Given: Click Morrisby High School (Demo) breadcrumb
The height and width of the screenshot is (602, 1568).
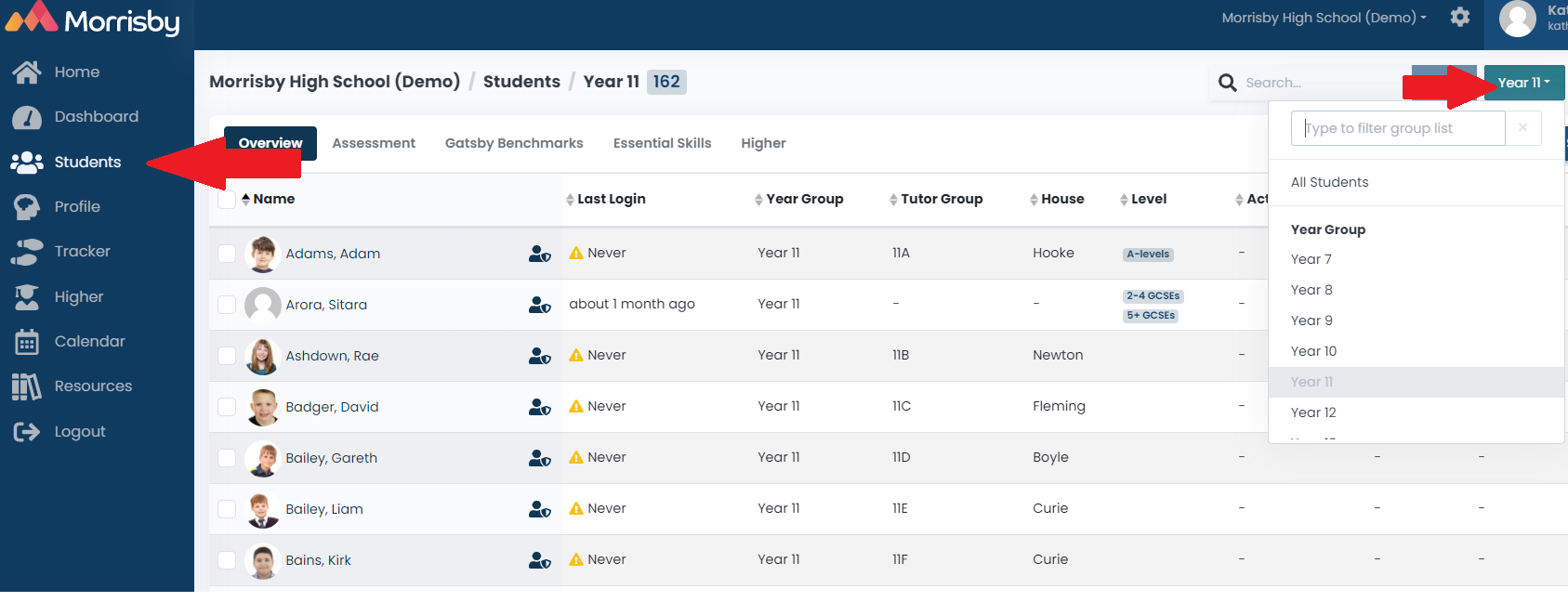Looking at the screenshot, I should [335, 82].
